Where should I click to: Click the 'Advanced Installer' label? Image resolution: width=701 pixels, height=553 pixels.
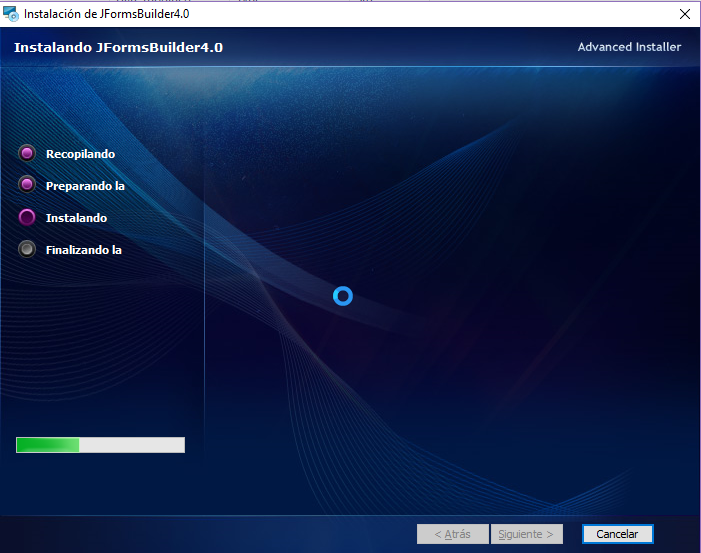(x=629, y=47)
